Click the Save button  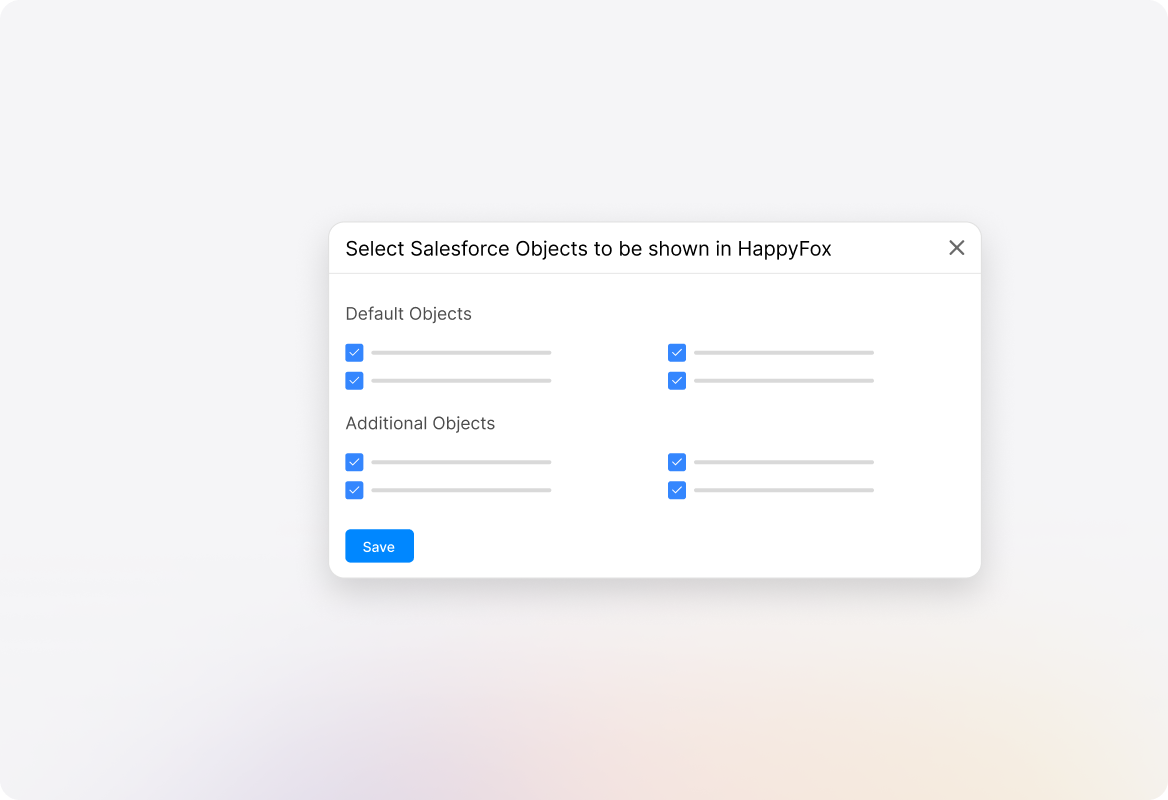click(379, 546)
